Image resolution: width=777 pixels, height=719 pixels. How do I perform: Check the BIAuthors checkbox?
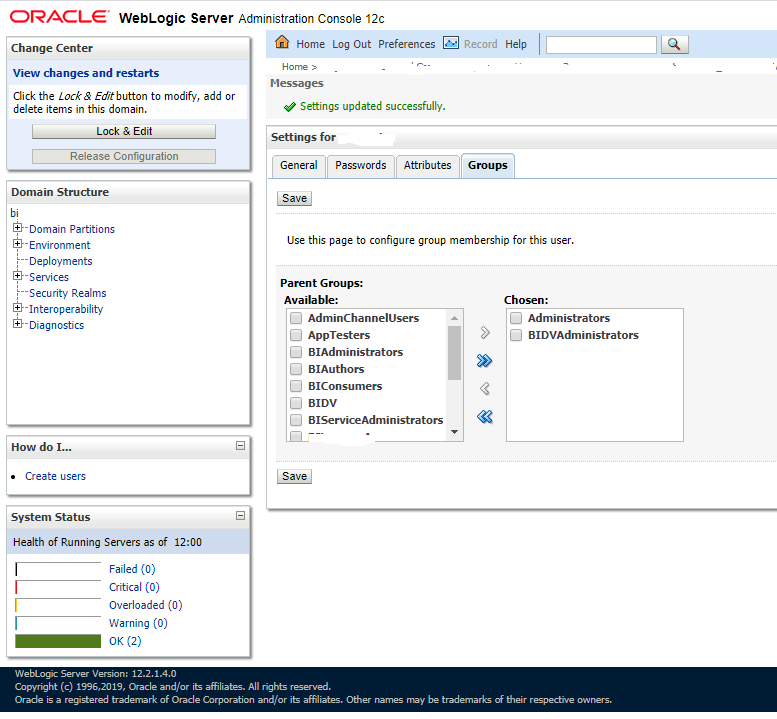click(x=296, y=369)
